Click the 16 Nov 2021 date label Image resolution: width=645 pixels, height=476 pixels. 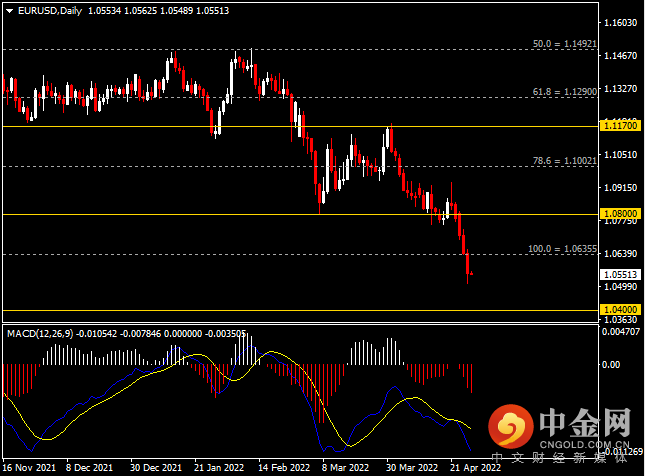click(x=29, y=468)
